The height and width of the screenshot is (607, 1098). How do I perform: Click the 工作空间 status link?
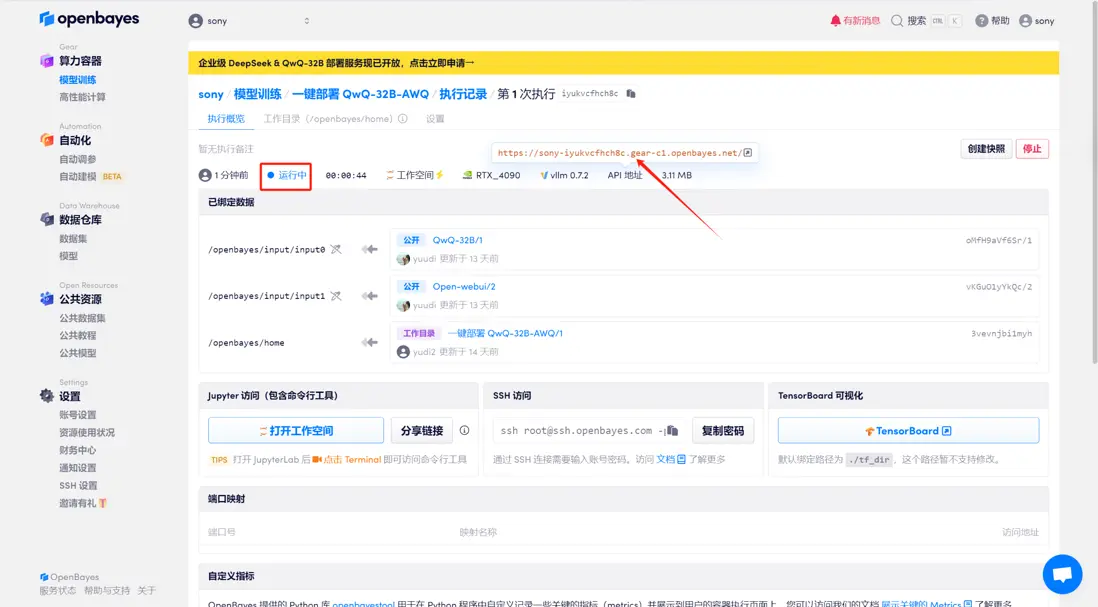click(415, 175)
